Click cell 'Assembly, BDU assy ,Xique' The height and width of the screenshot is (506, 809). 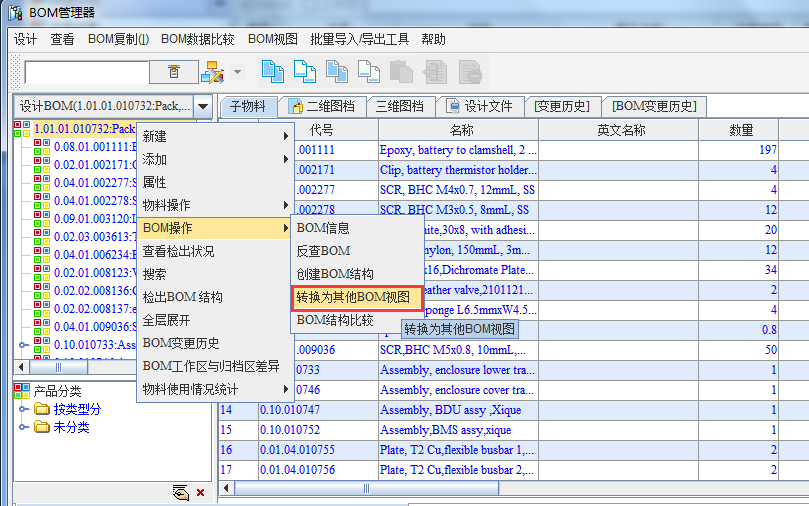[x=459, y=410]
